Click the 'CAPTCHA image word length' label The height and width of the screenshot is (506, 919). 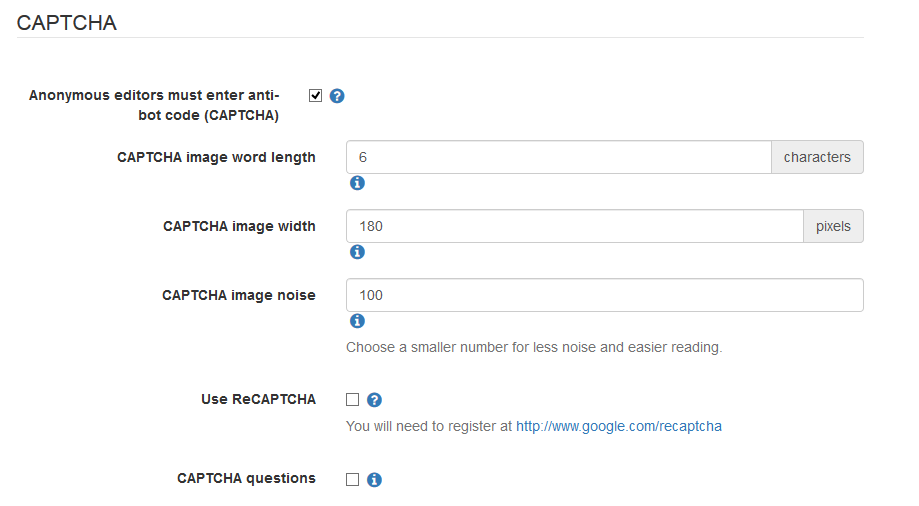(216, 157)
